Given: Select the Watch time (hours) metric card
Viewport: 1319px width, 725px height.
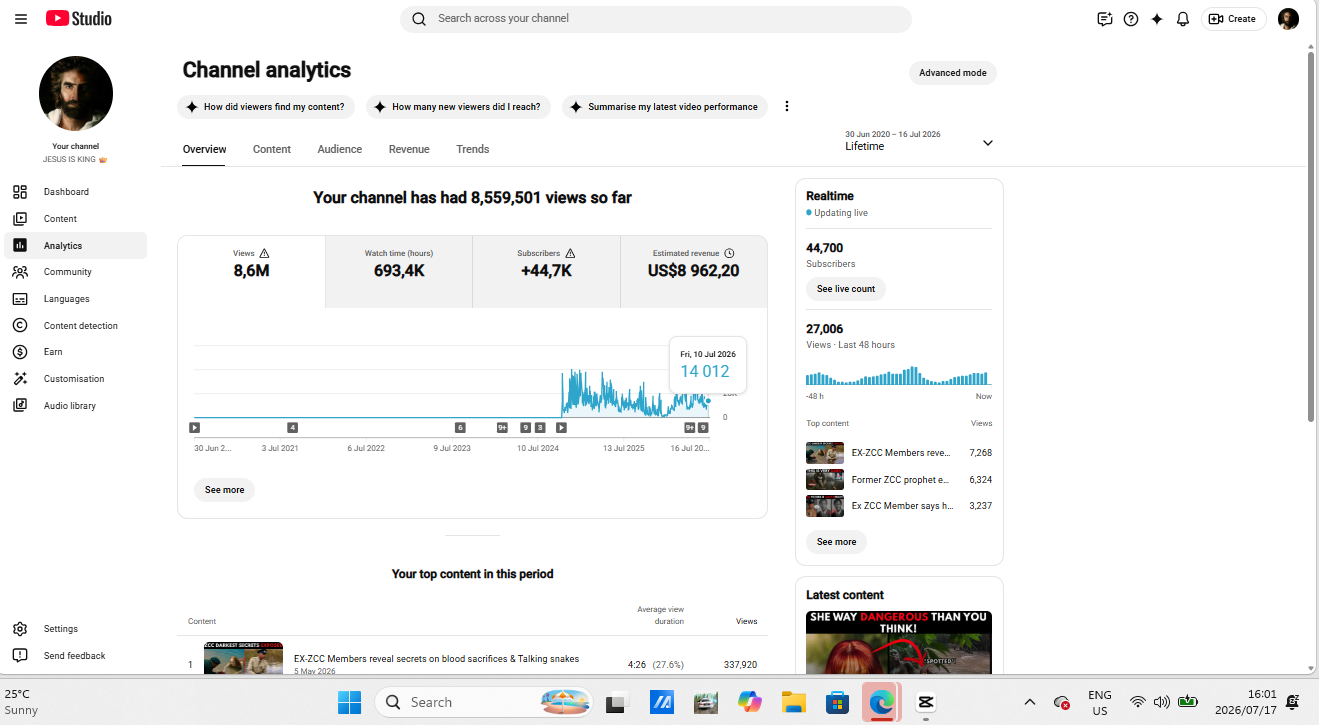Looking at the screenshot, I should [x=399, y=272].
